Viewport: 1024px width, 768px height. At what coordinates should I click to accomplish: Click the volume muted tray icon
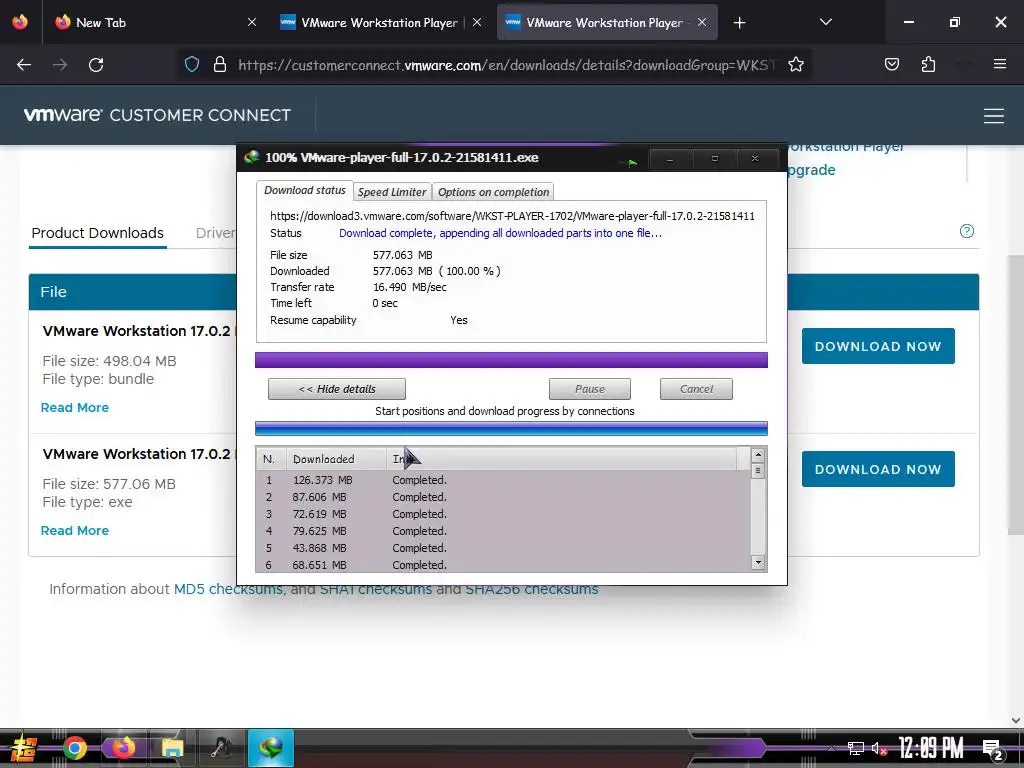pos(879,748)
